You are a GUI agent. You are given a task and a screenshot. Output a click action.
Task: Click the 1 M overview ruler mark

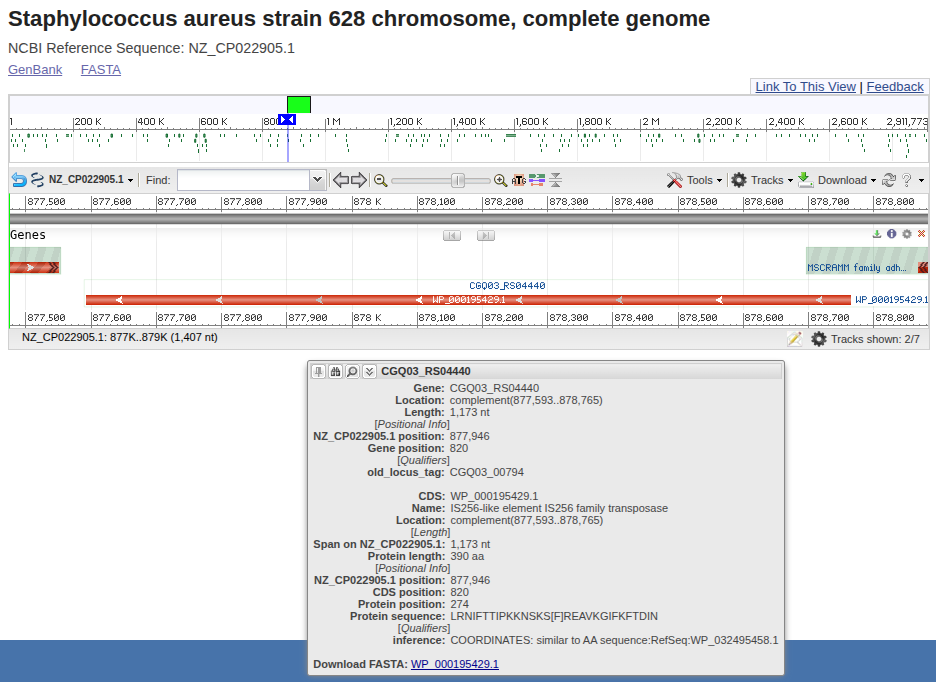pyautogui.click(x=334, y=122)
